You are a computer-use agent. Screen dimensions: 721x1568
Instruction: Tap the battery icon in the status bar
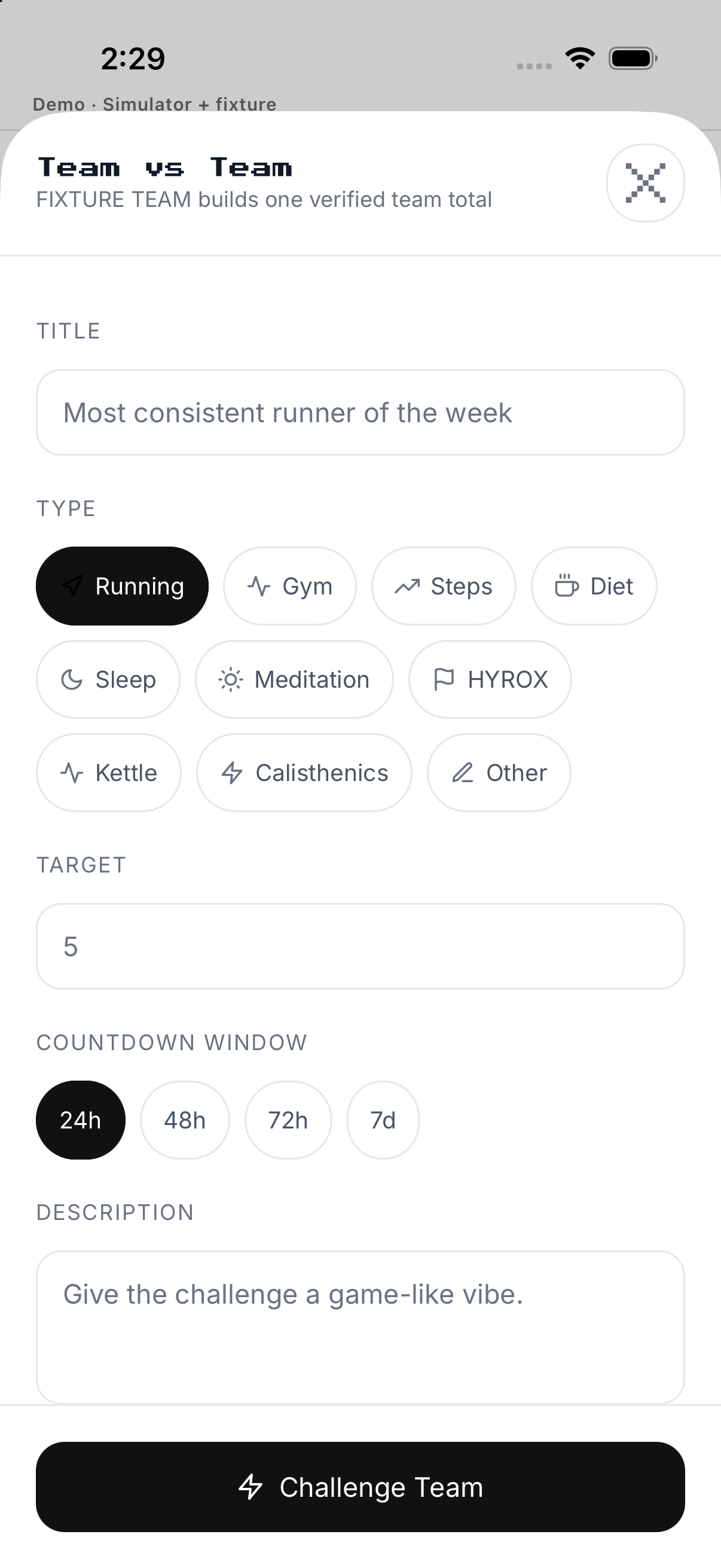[x=633, y=59]
